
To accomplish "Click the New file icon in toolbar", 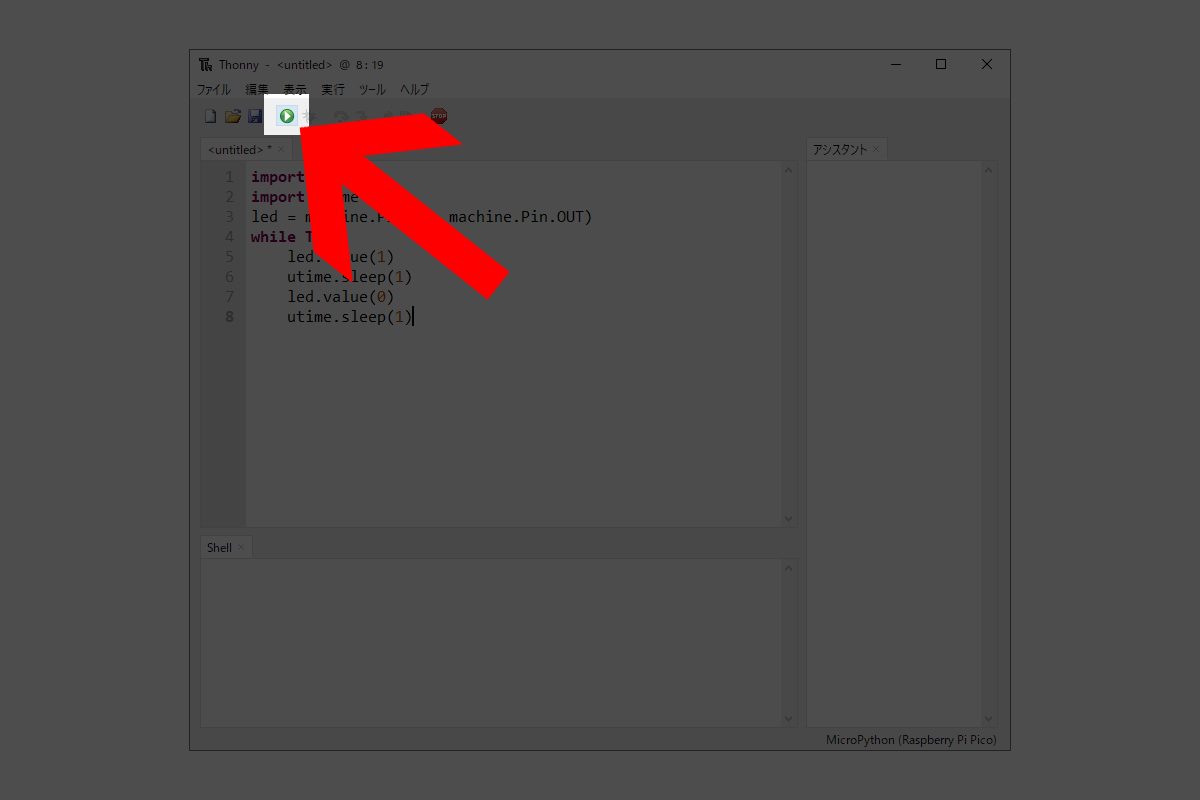I will (210, 117).
